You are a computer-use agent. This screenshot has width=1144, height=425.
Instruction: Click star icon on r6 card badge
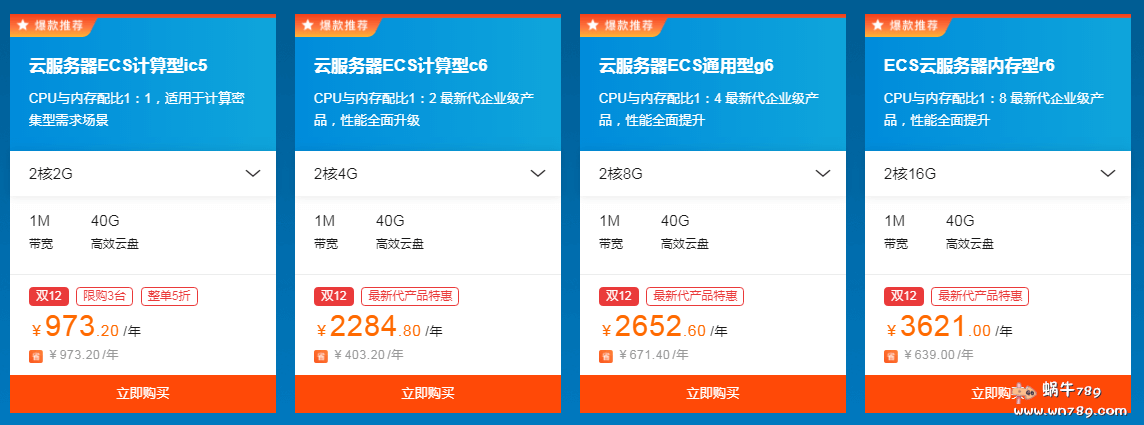pos(878,25)
